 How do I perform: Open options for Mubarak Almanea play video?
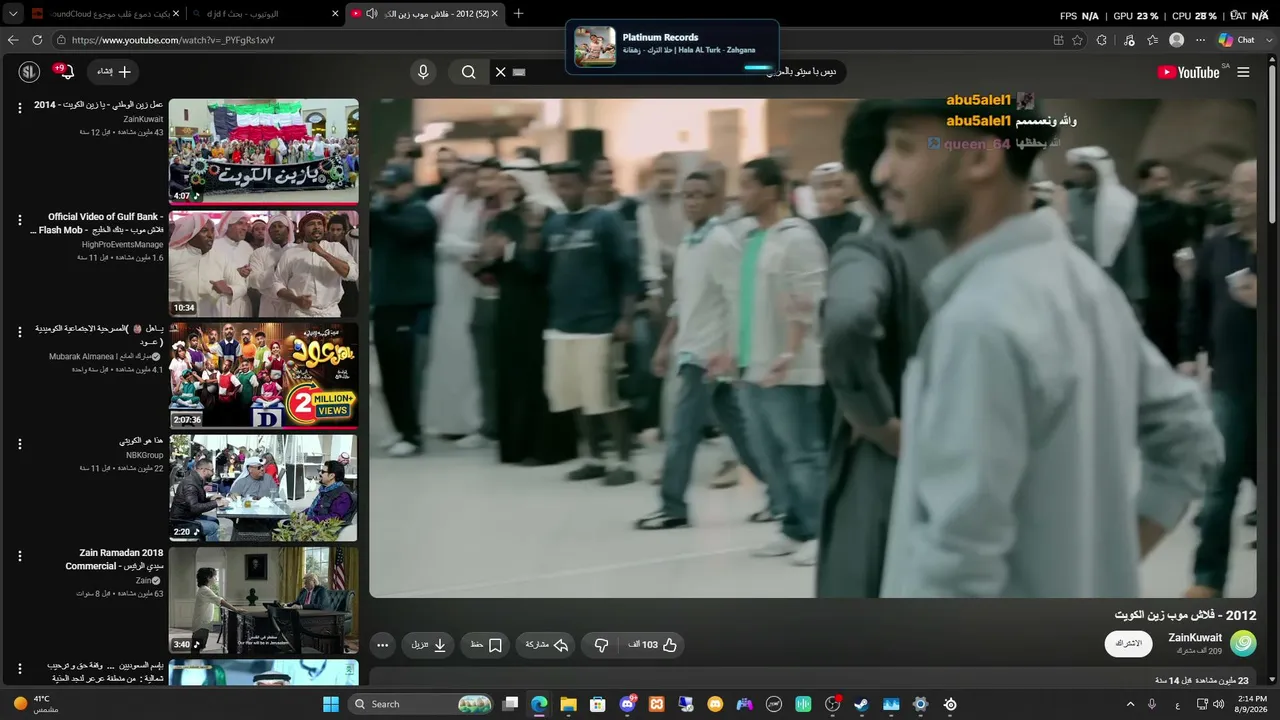pyautogui.click(x=19, y=332)
